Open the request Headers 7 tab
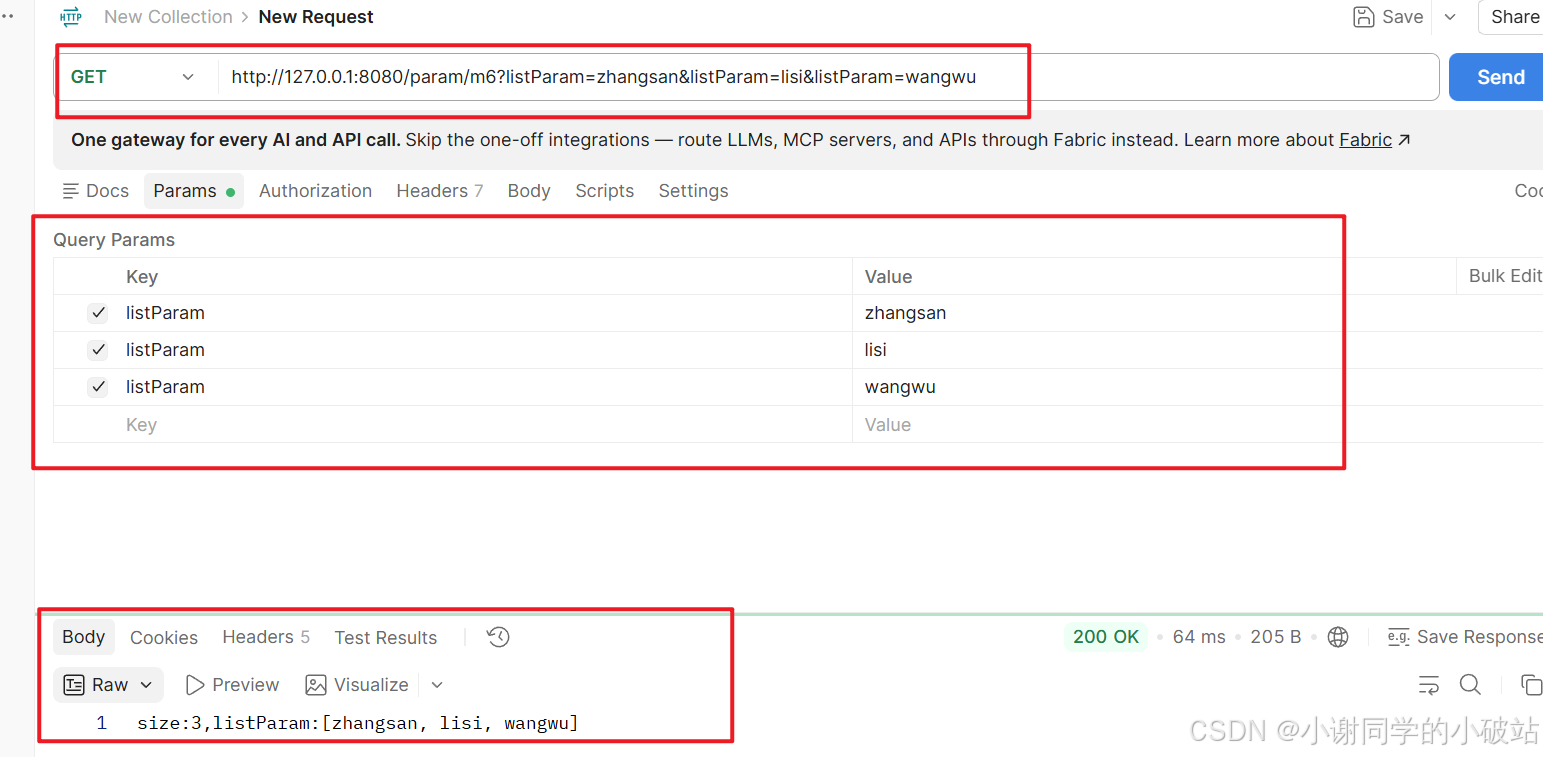The image size is (1543, 757). click(x=440, y=191)
